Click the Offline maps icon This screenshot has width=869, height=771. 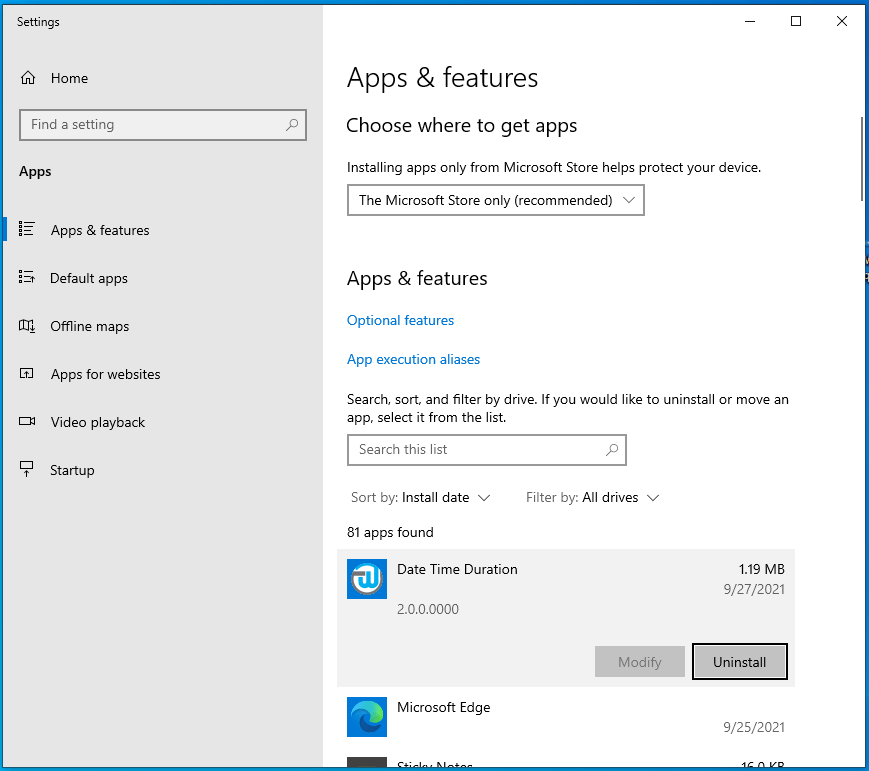[x=28, y=326]
